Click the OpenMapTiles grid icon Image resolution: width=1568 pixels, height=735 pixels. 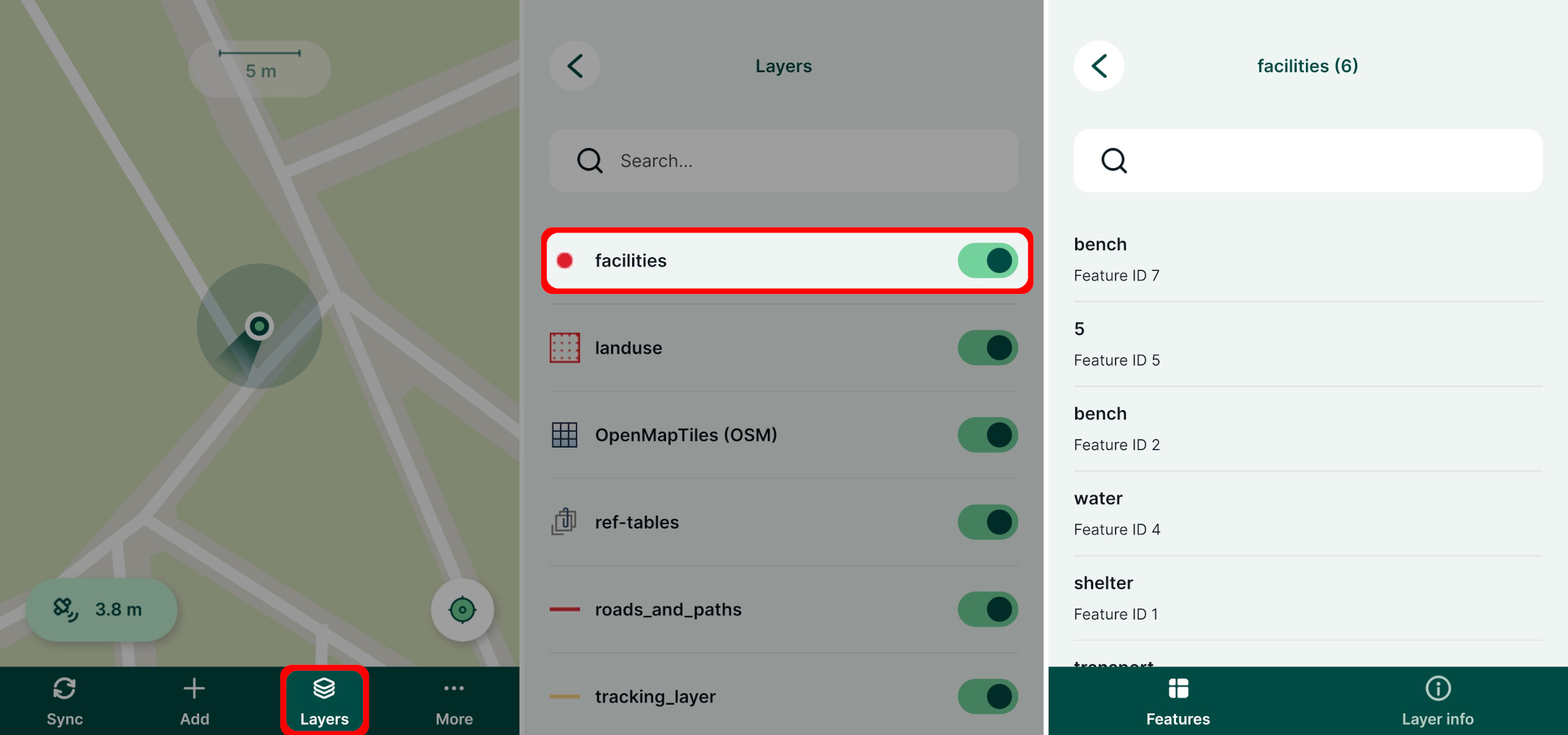click(564, 435)
